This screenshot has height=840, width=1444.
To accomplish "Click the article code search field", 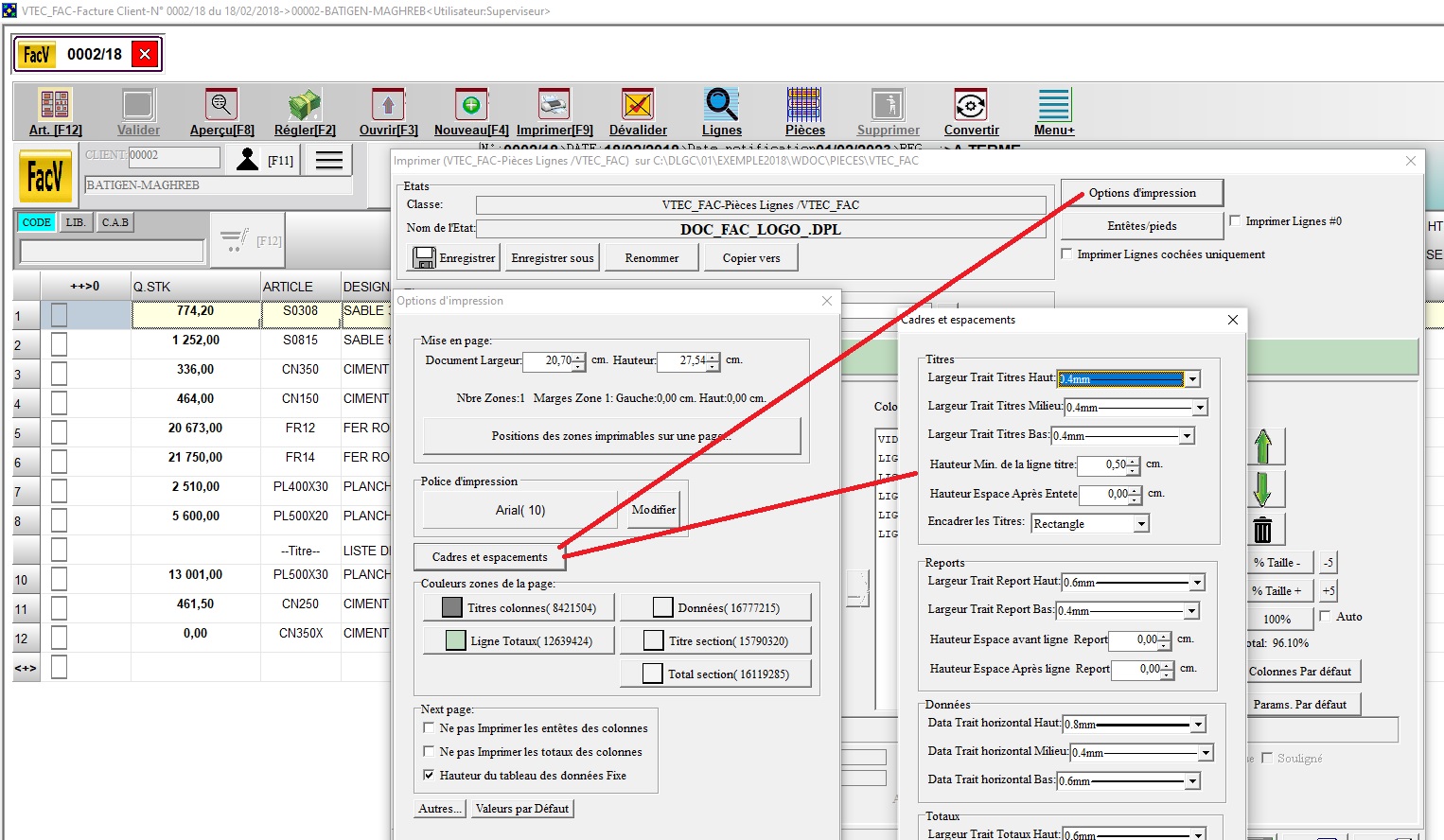I will click(112, 252).
